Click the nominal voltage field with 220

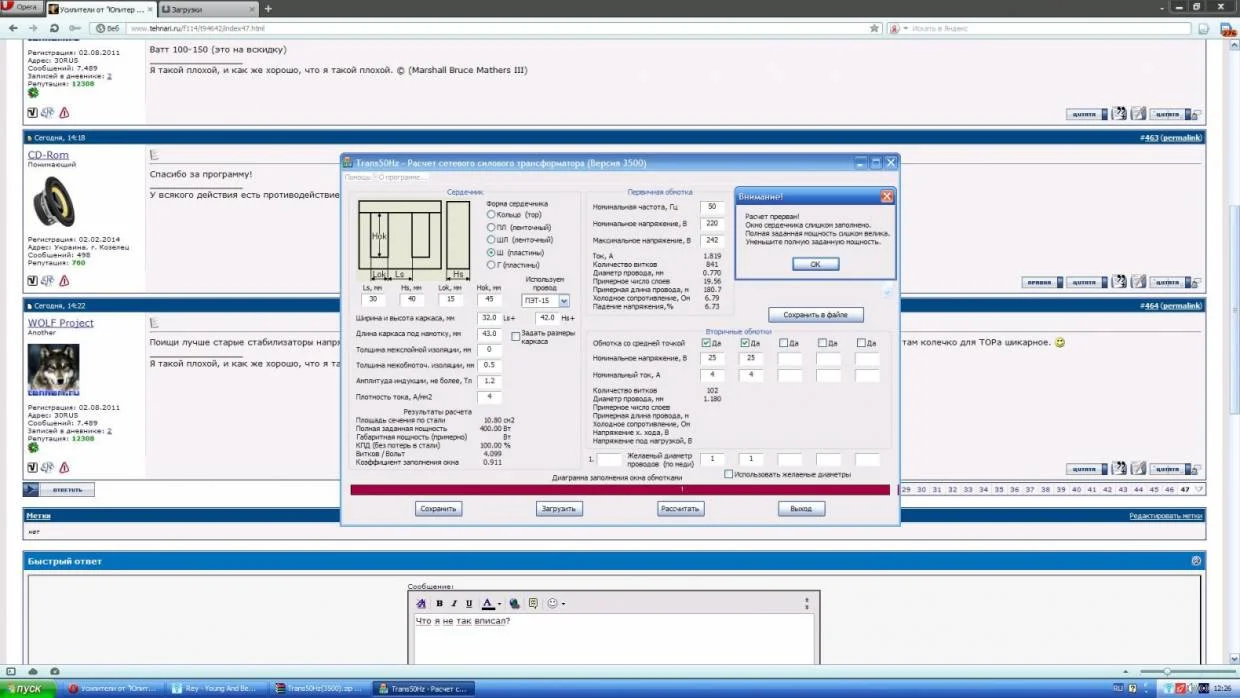712,224
